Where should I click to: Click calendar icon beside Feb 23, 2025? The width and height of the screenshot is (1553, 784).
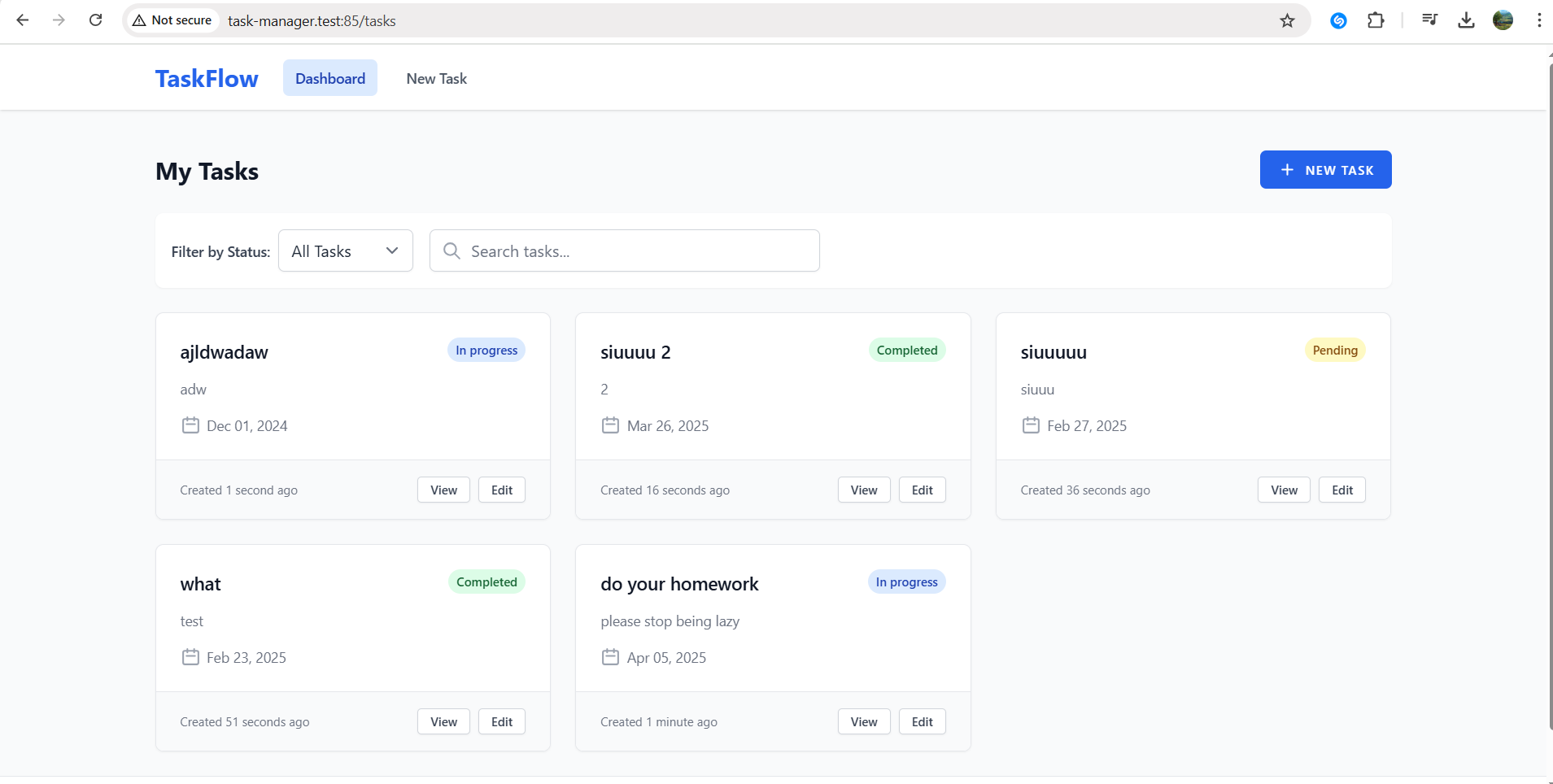pyautogui.click(x=190, y=657)
